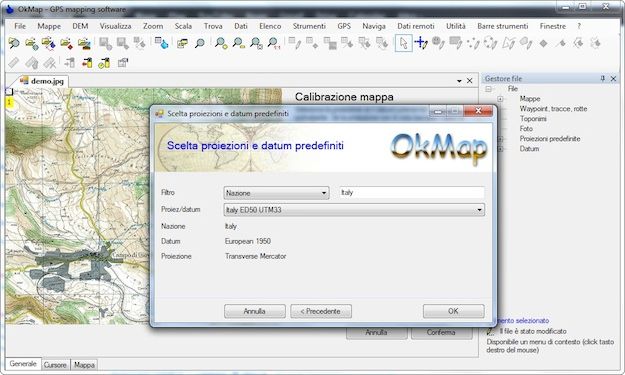Open the GPS menu
625x375 pixels.
pos(344,26)
